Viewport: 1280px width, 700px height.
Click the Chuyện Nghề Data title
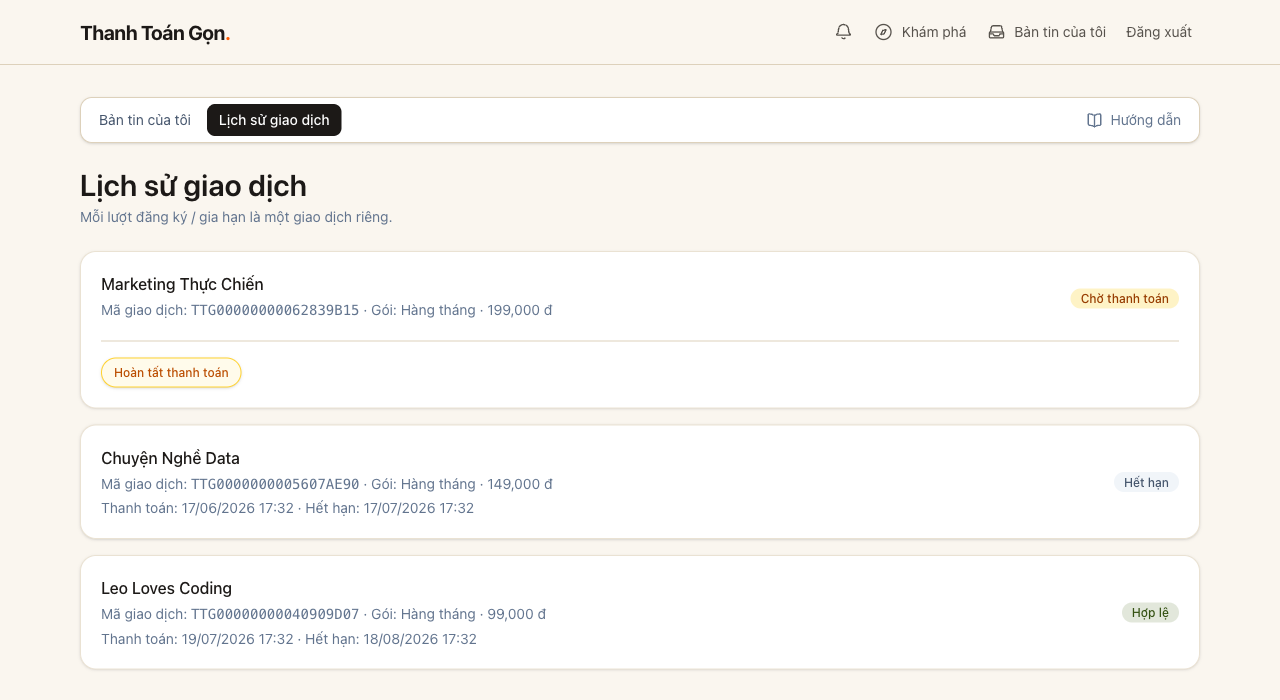pos(170,458)
